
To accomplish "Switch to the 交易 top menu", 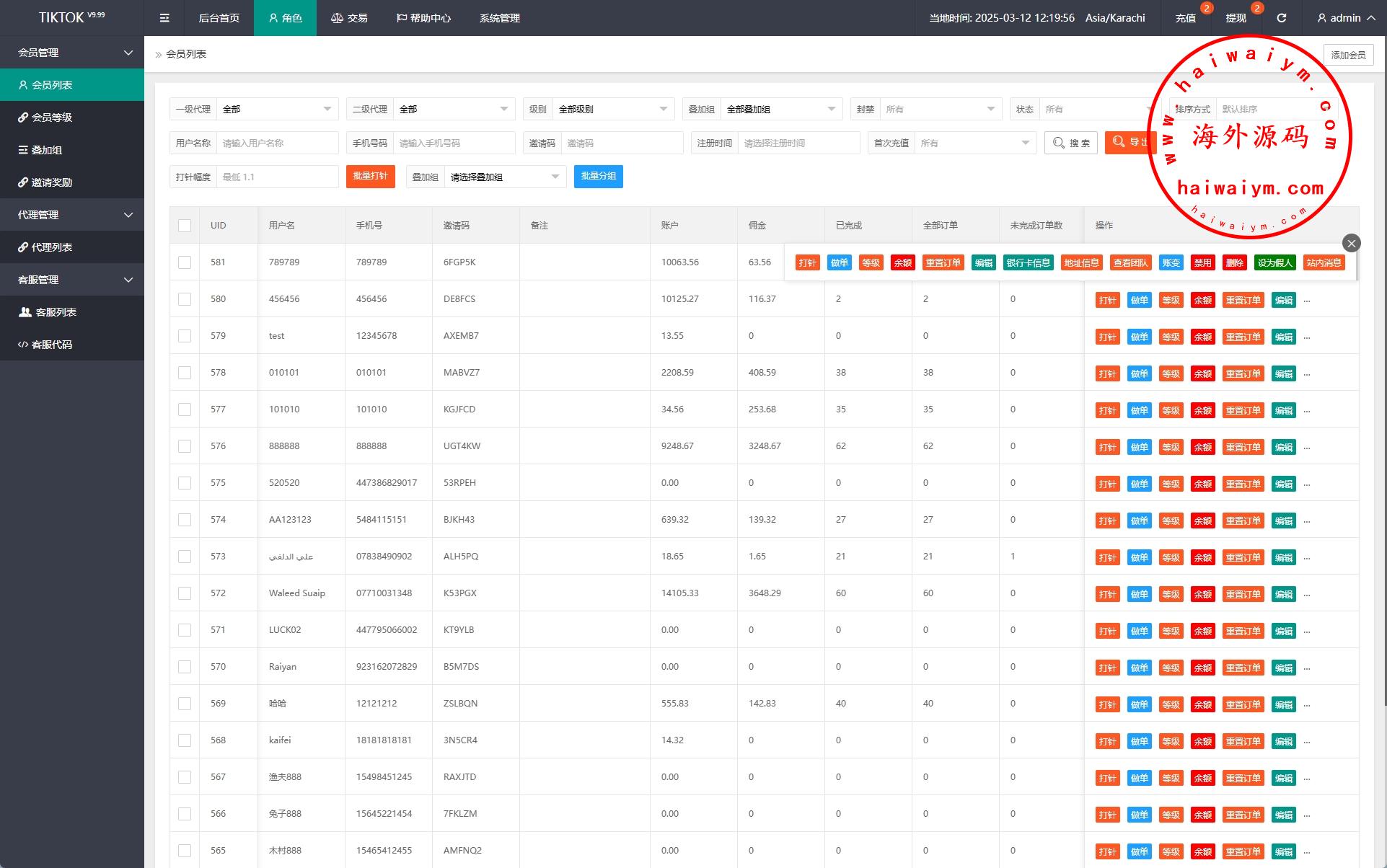I will [x=349, y=18].
